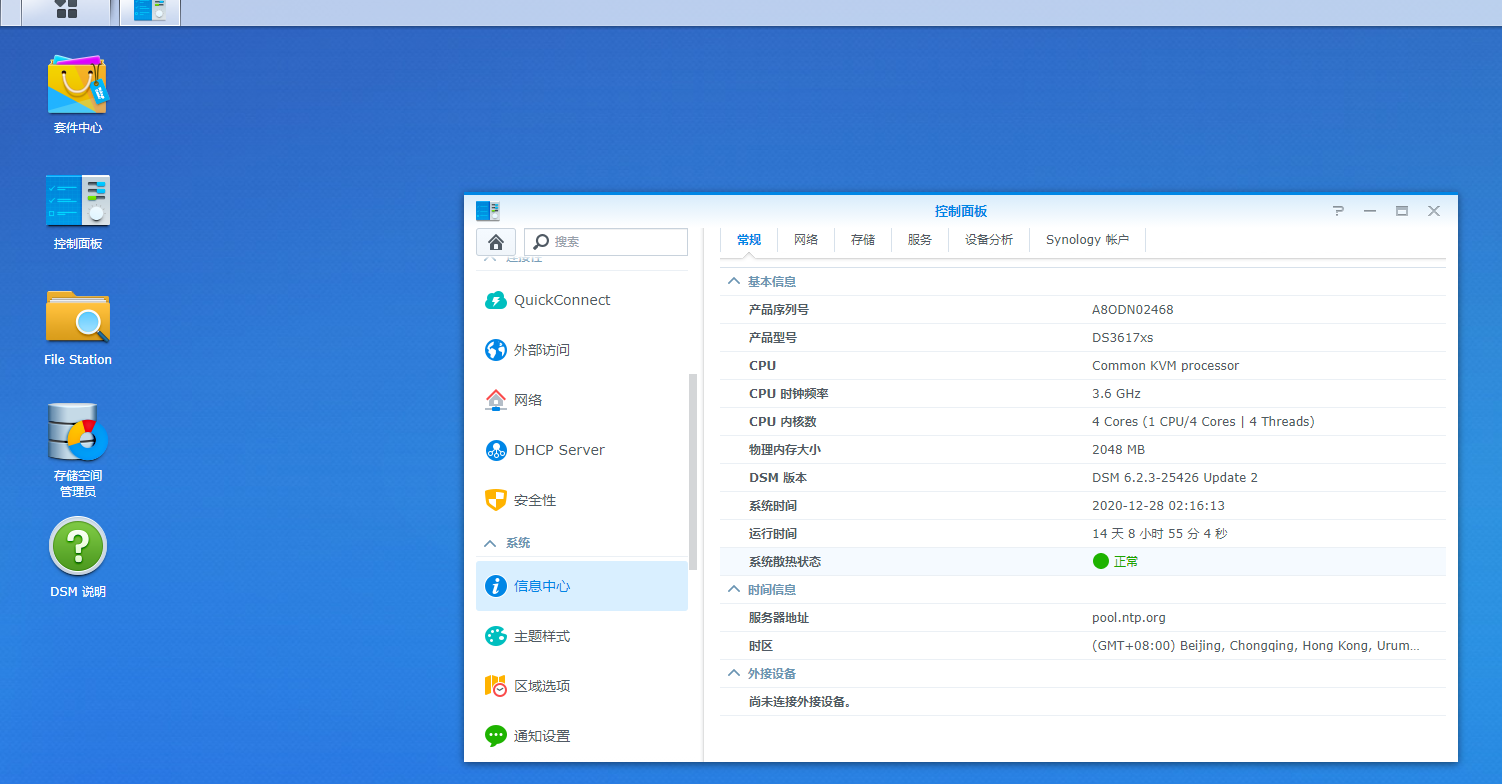Select 主题样式 in the sidebar

[x=582, y=636]
